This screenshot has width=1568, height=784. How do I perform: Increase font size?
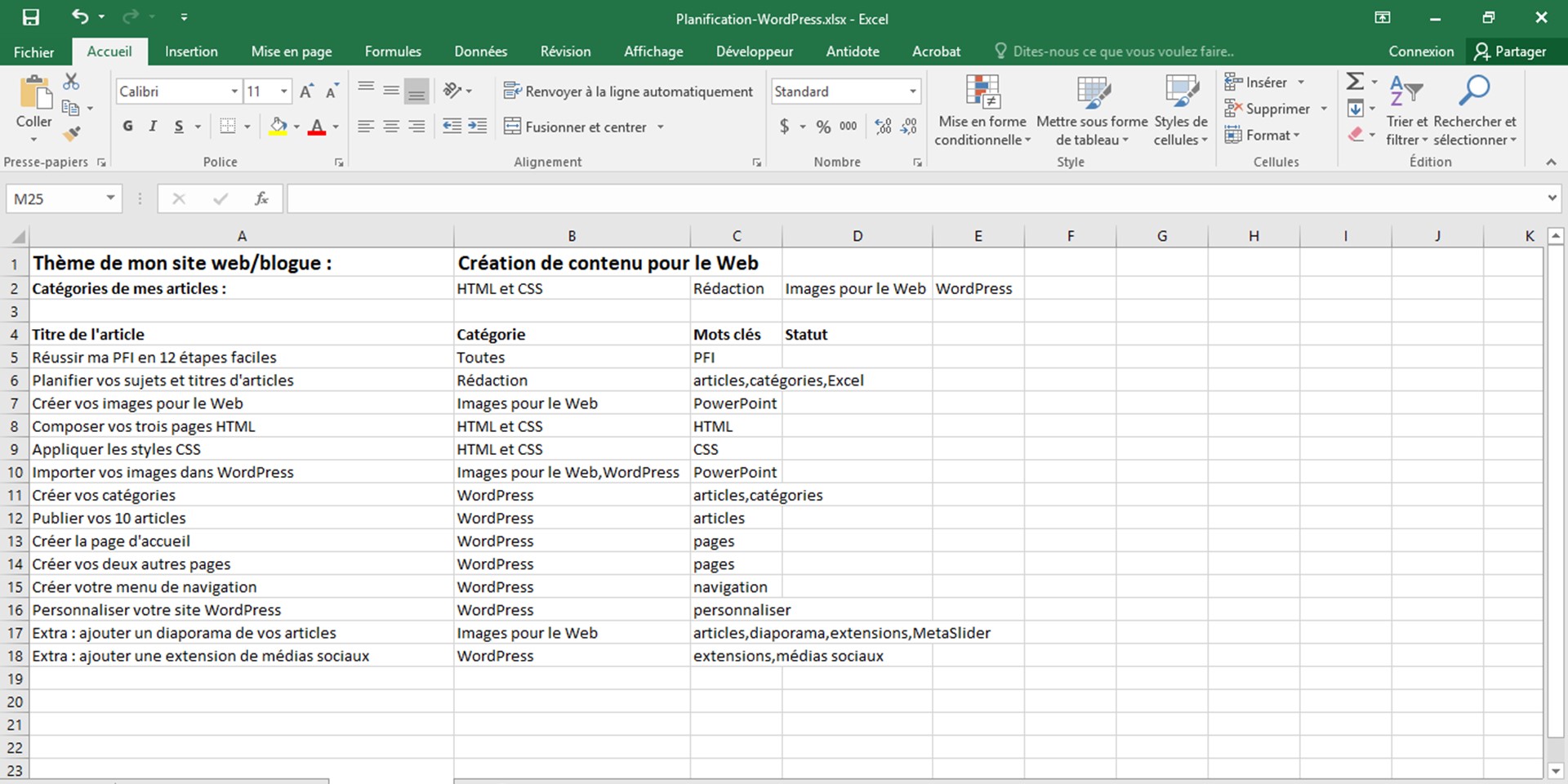pyautogui.click(x=306, y=91)
